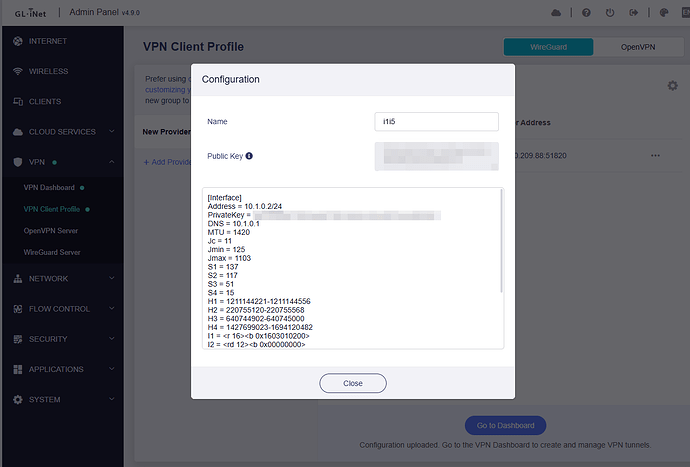The width and height of the screenshot is (690, 467).
Task: Click the Internet globe icon in the sidebar
Action: tap(18, 41)
